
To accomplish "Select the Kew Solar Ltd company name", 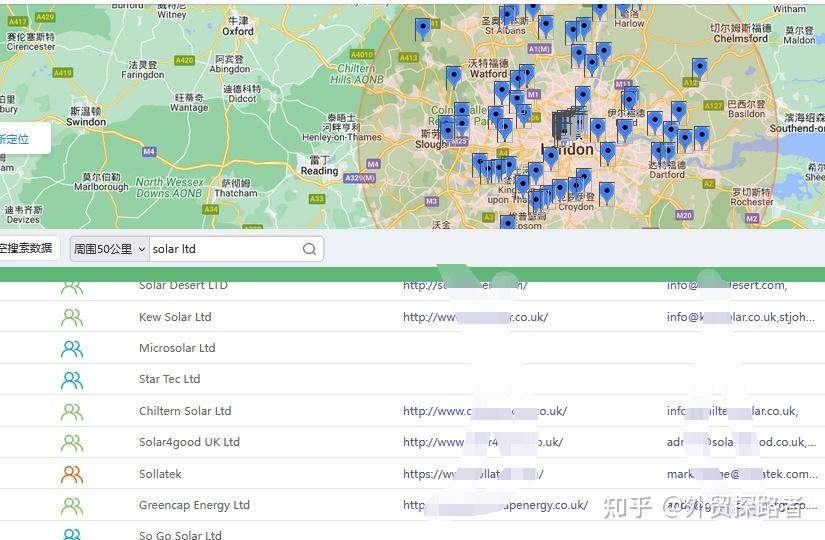I will (x=175, y=317).
